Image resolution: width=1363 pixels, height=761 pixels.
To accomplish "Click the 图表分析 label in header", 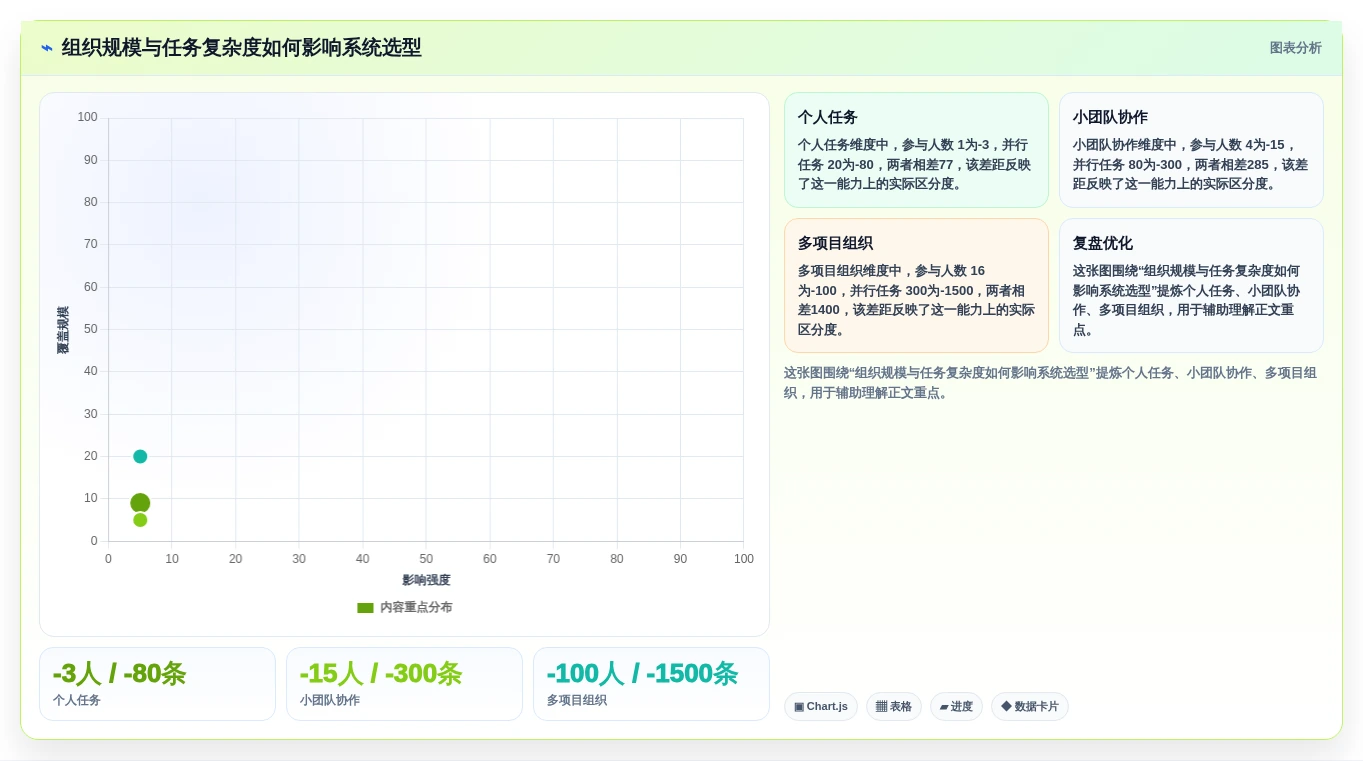I will [x=1295, y=48].
